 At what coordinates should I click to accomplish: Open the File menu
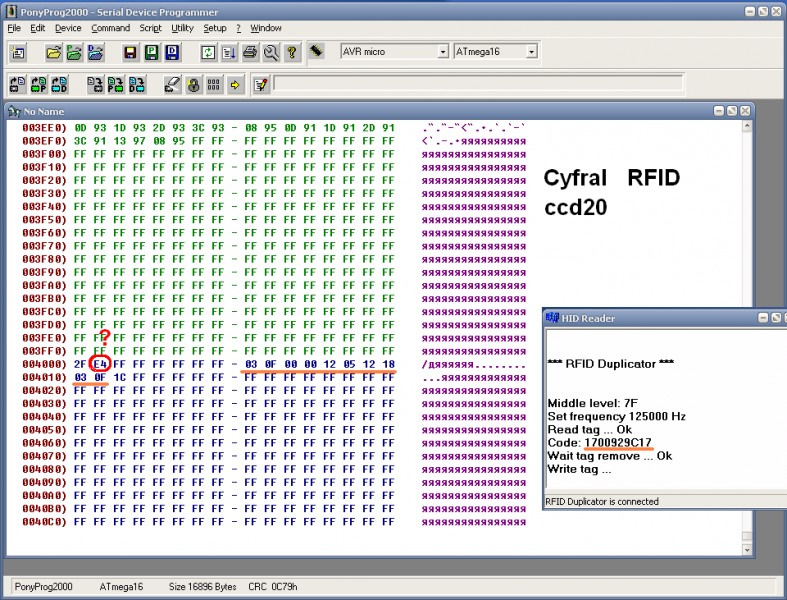14,28
